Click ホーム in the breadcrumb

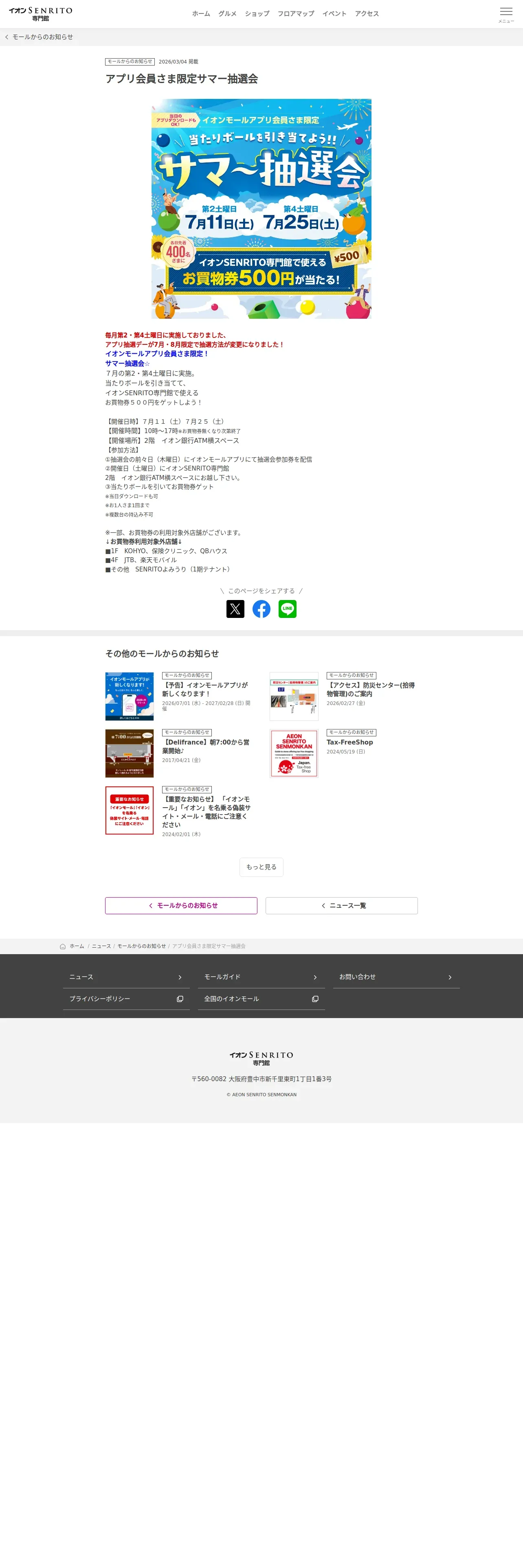77,946
